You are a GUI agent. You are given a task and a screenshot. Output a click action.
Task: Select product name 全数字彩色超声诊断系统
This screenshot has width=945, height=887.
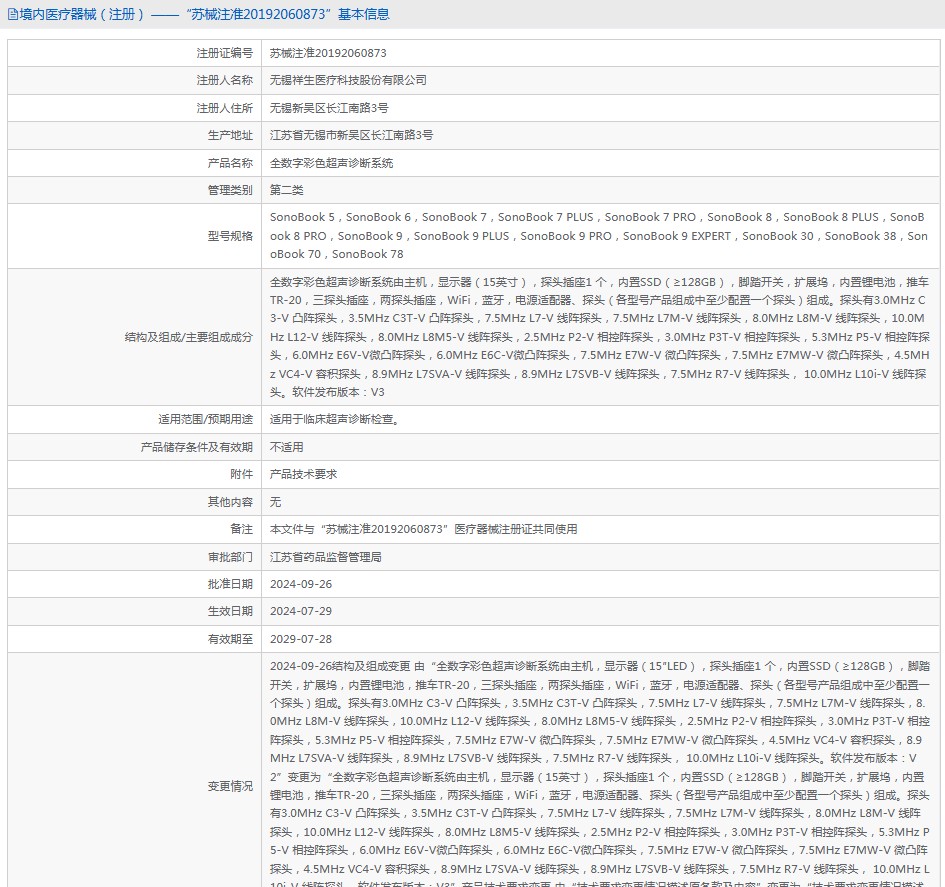[331, 163]
